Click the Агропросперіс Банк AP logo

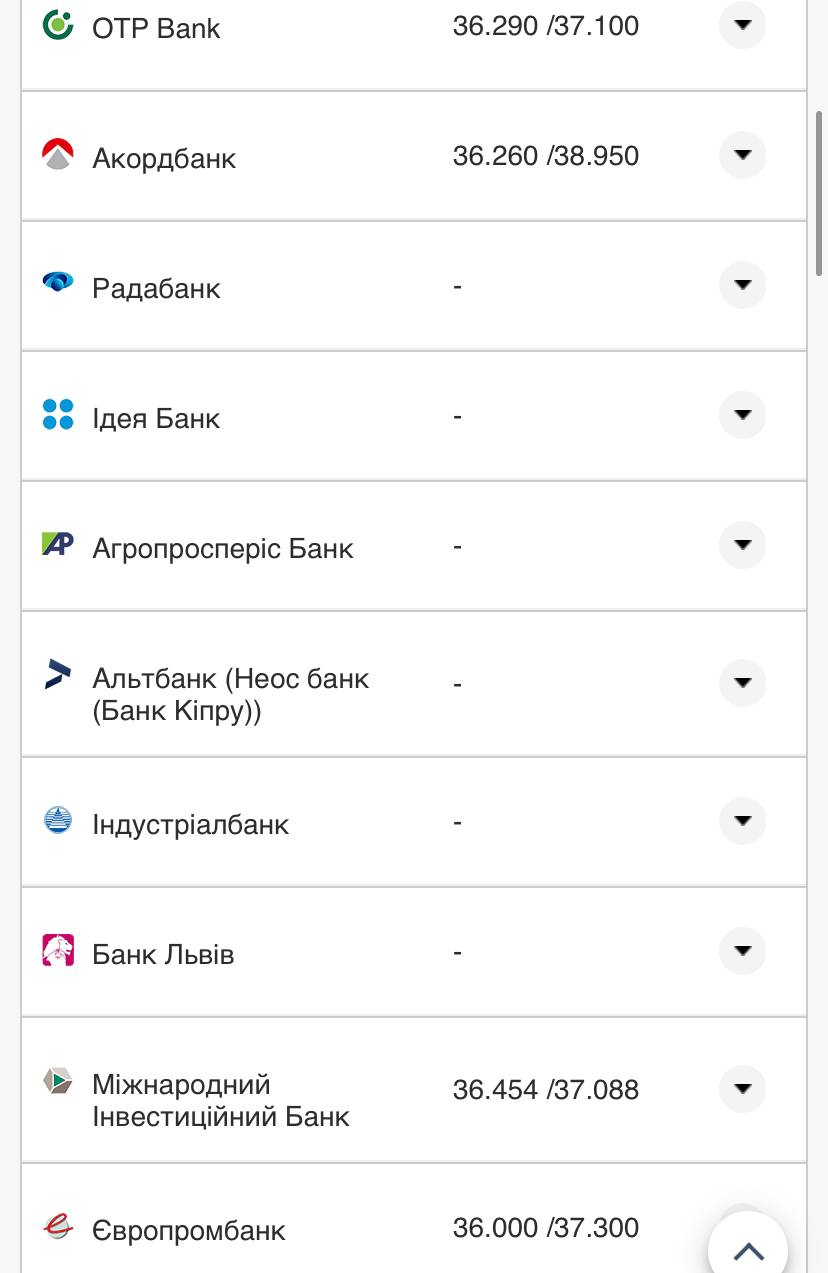click(x=58, y=544)
